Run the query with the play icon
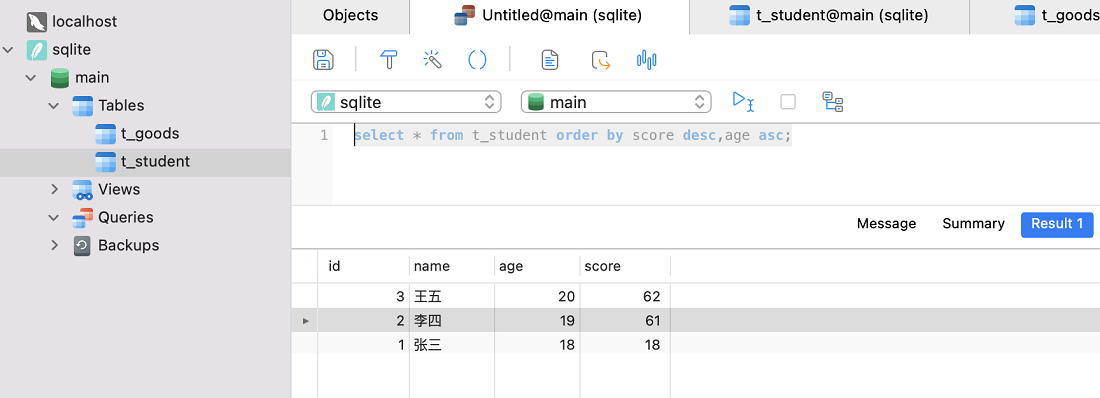The image size is (1100, 398). pyautogui.click(x=743, y=101)
